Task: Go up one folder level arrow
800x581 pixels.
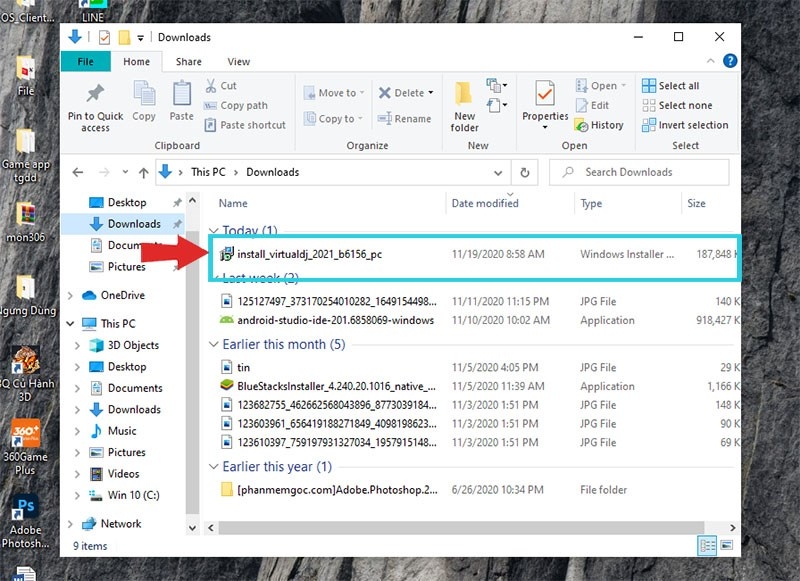Action: pyautogui.click(x=143, y=173)
